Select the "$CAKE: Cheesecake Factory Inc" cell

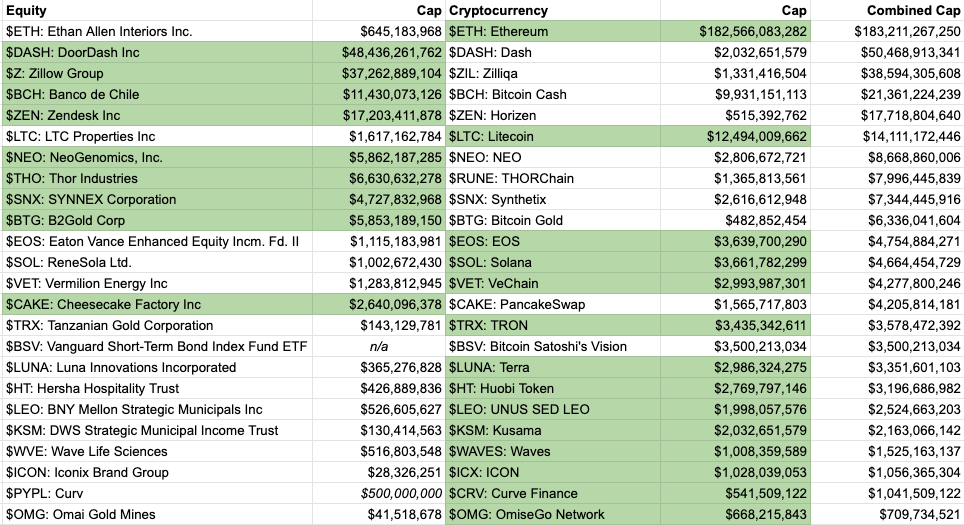(x=157, y=304)
